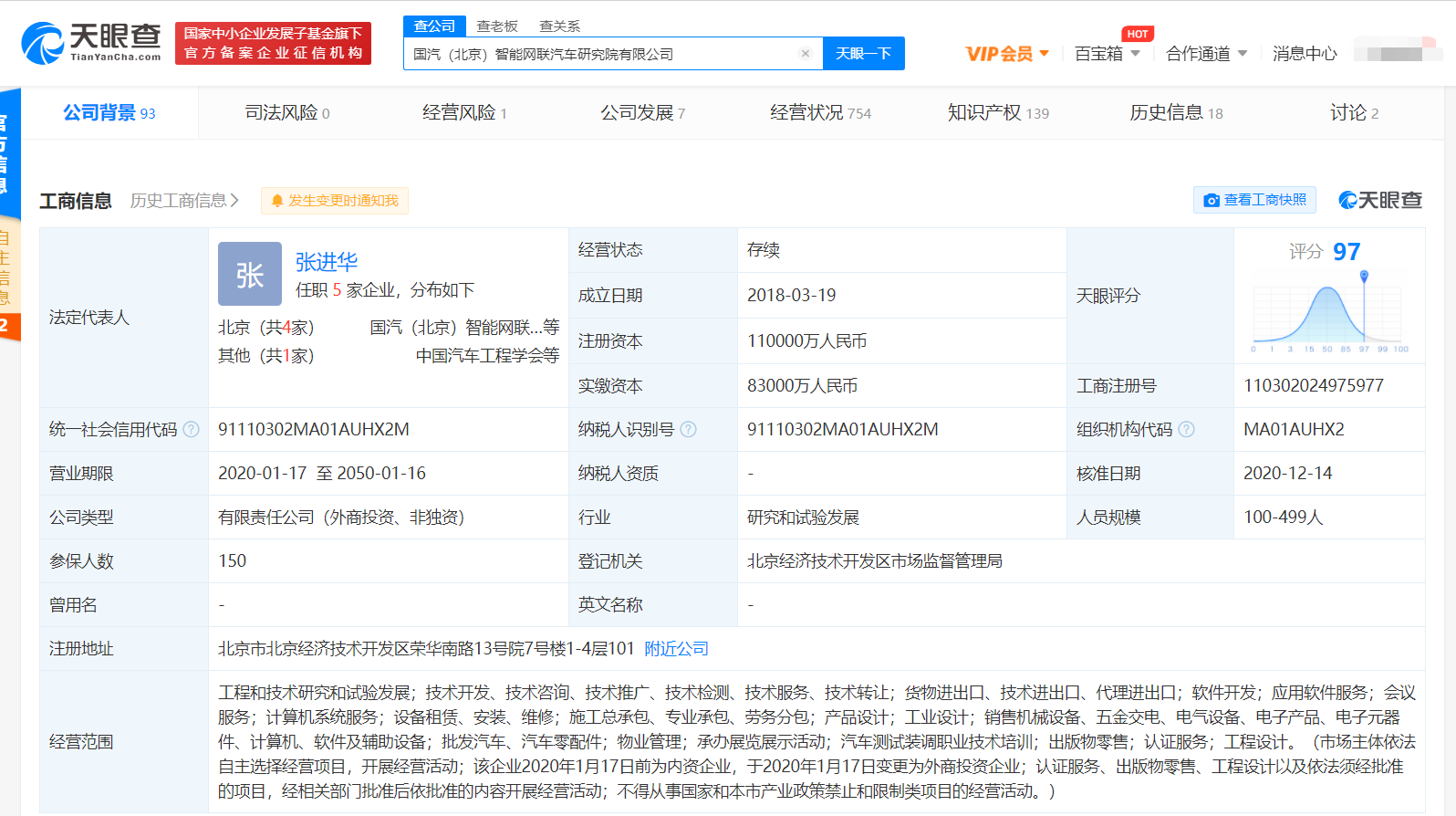Select the 知识产权 tab

click(998, 112)
